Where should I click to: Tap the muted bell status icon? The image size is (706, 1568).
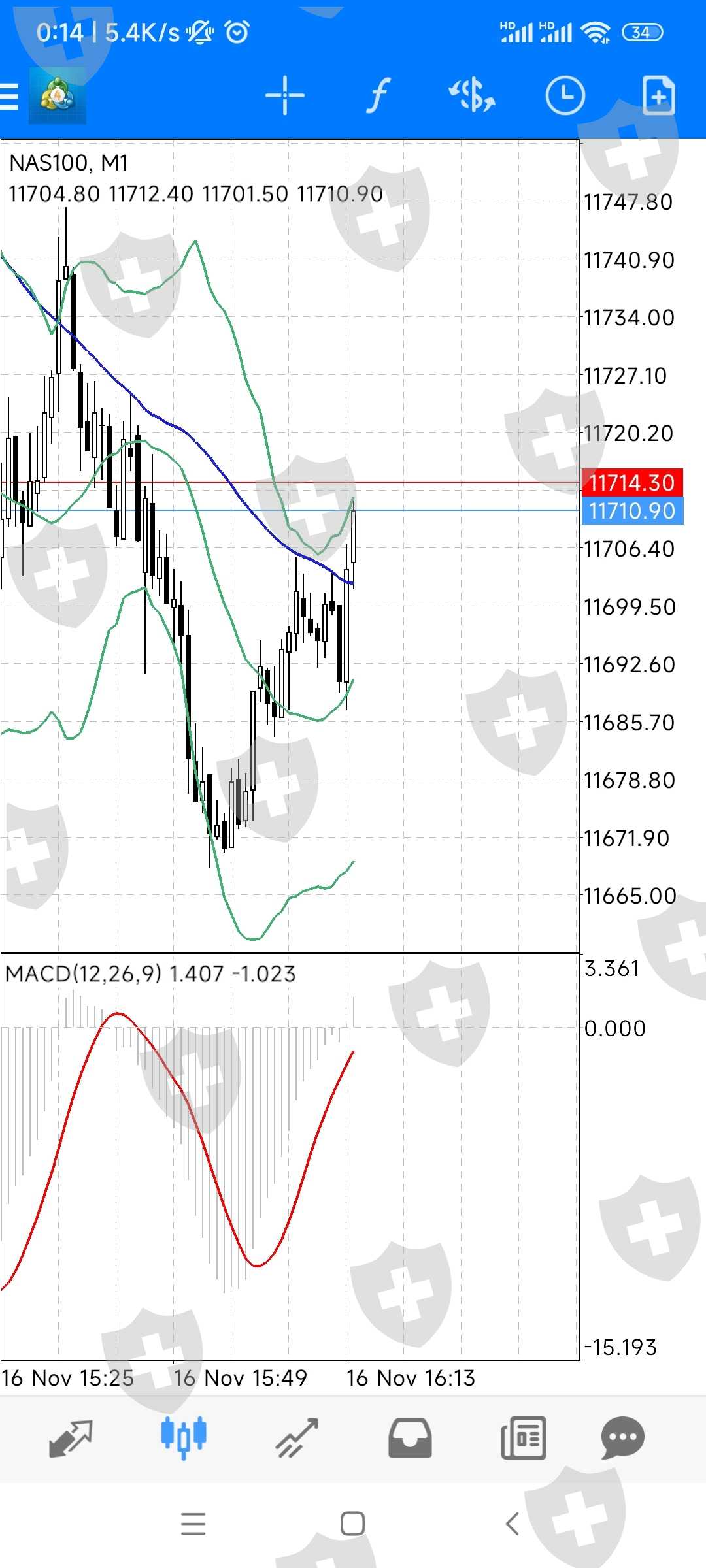200,31
